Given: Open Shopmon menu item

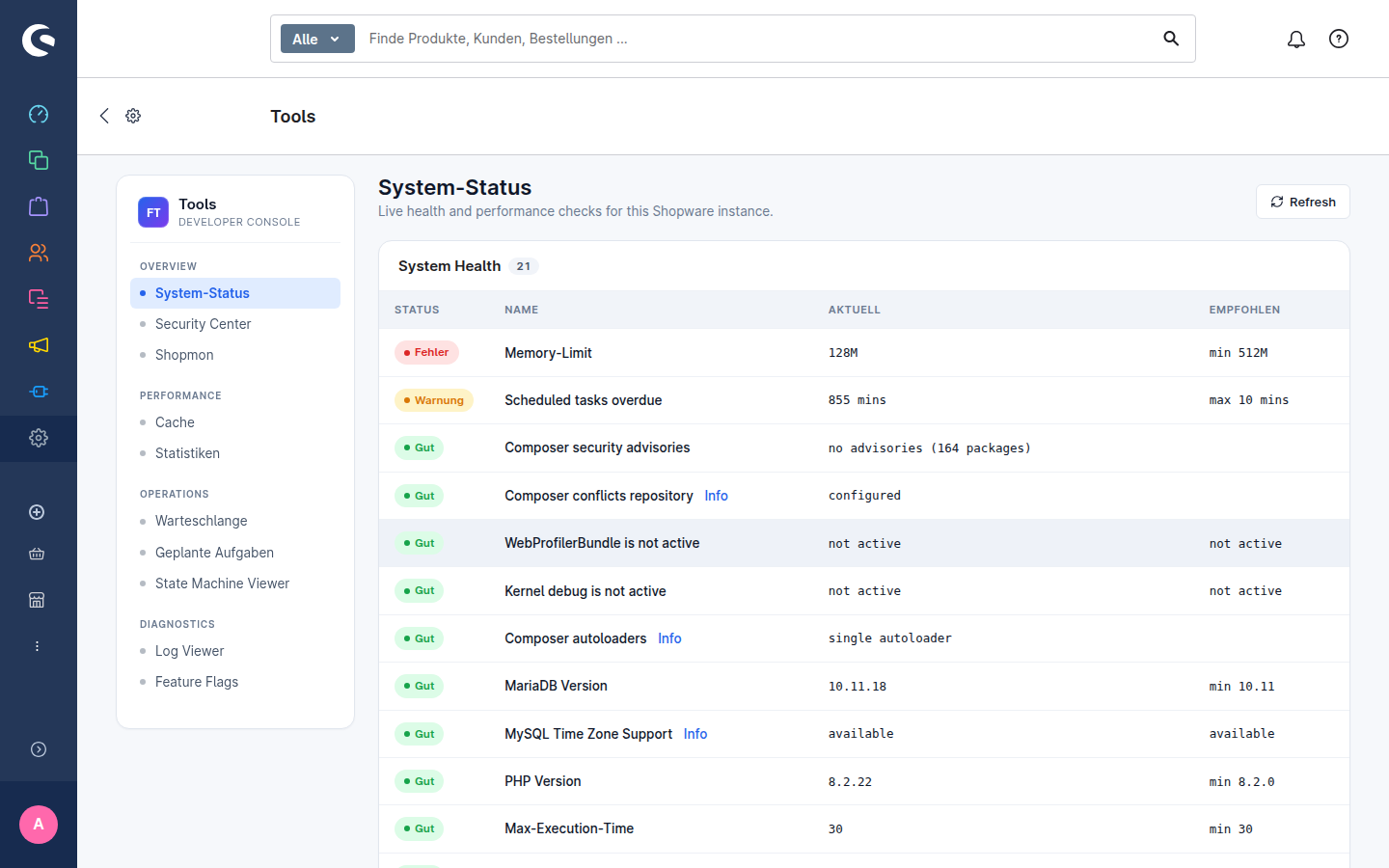Looking at the screenshot, I should tap(235, 355).
